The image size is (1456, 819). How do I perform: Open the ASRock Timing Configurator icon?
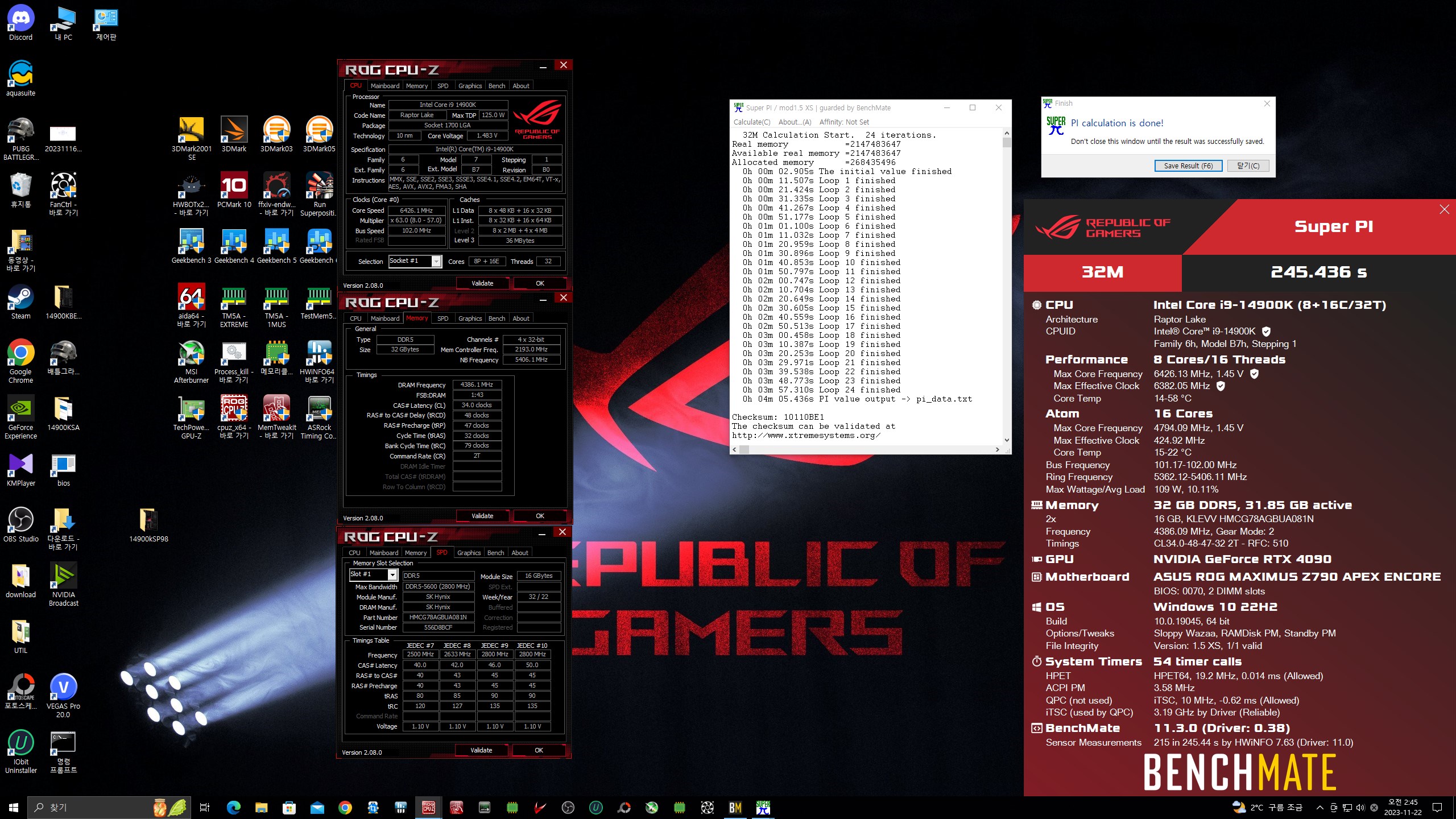(319, 416)
